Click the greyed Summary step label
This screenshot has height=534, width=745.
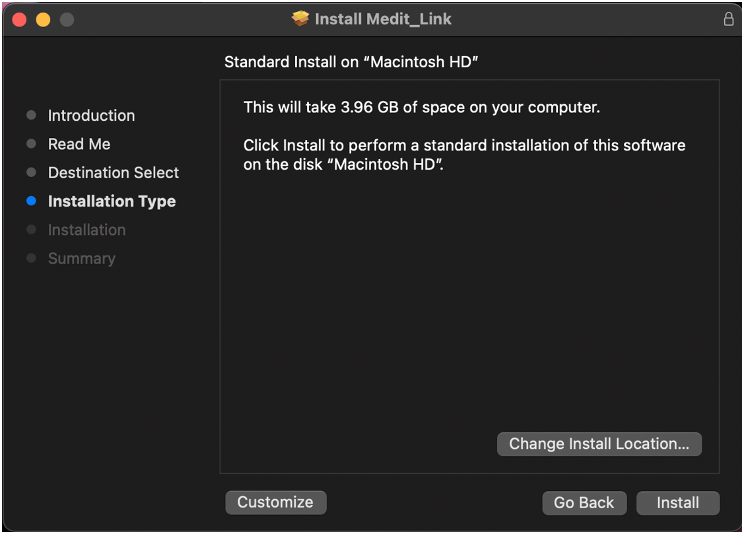point(82,259)
